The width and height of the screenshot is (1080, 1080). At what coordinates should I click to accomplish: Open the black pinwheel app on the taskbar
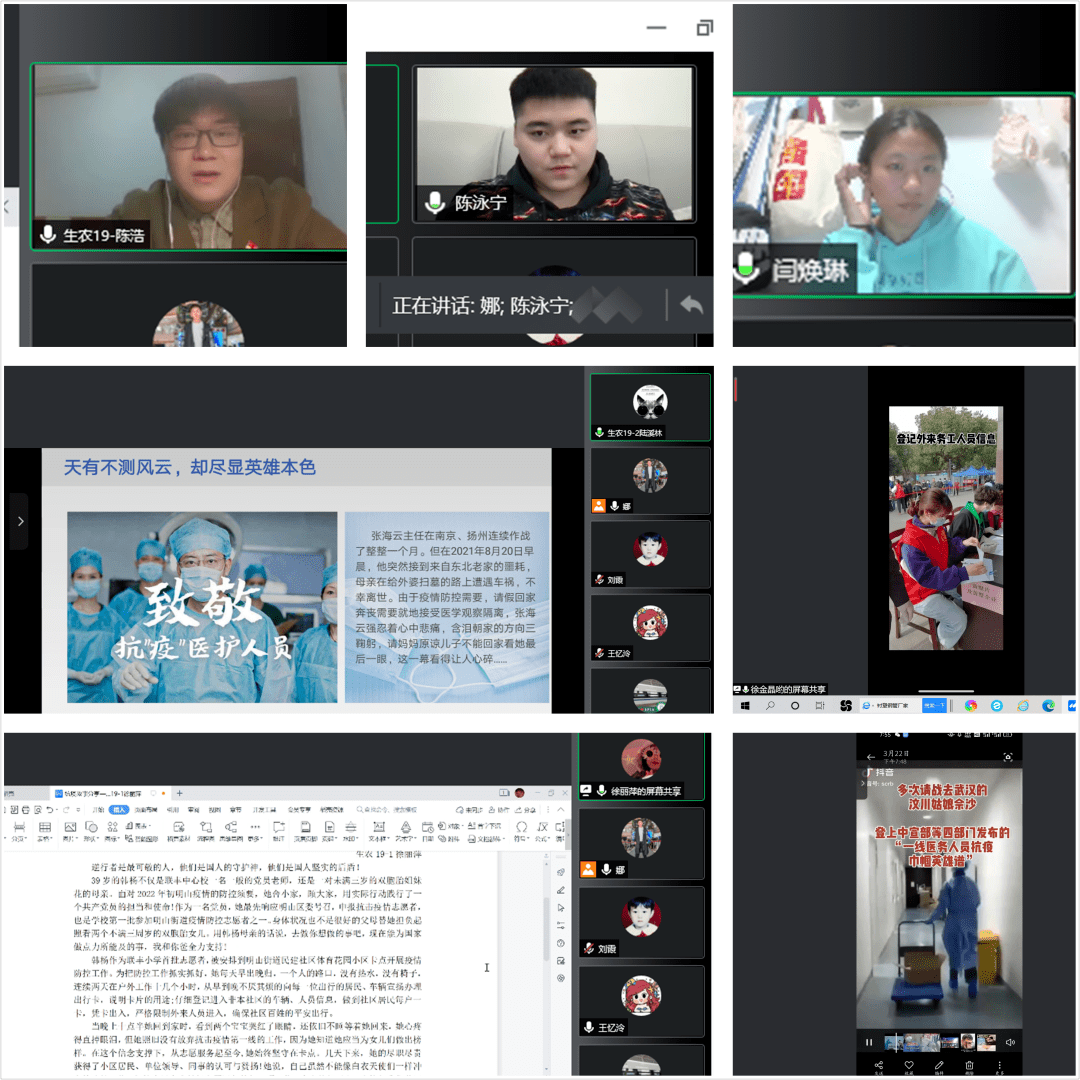[846, 705]
